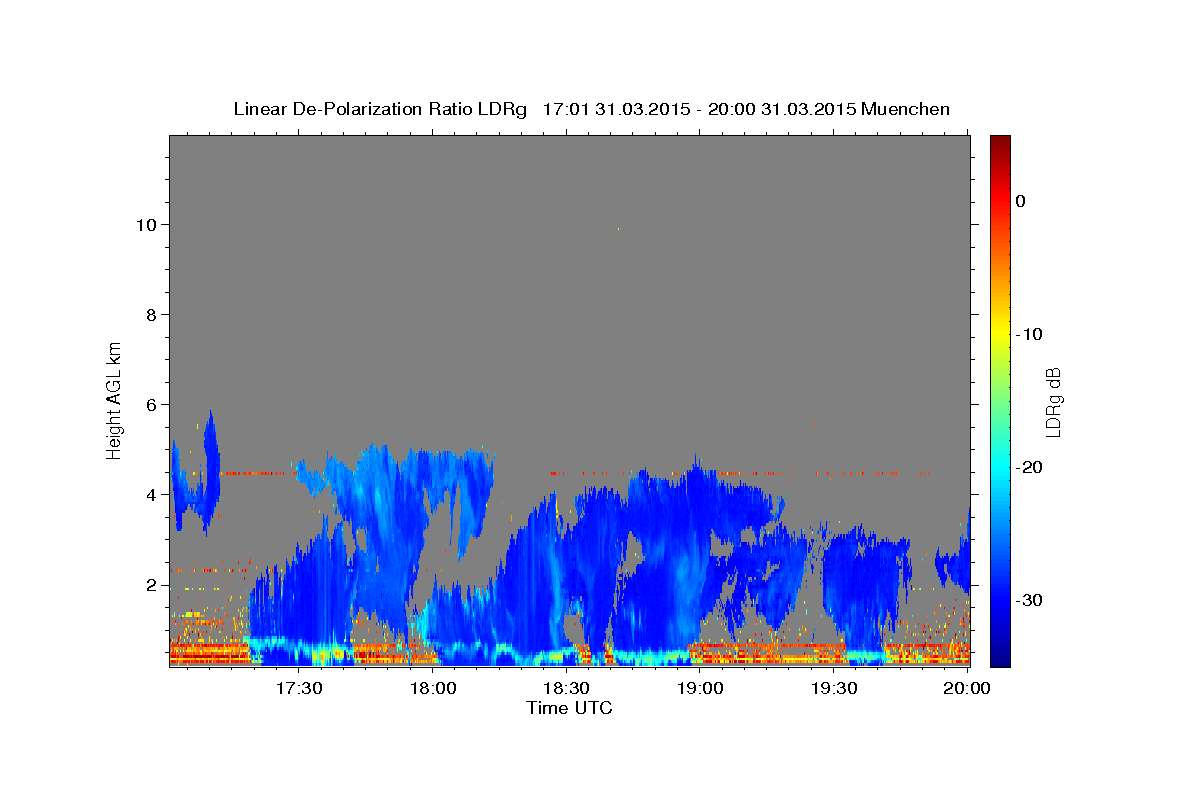
Task: Click the colorbar value '-10'
Action: point(1030,334)
